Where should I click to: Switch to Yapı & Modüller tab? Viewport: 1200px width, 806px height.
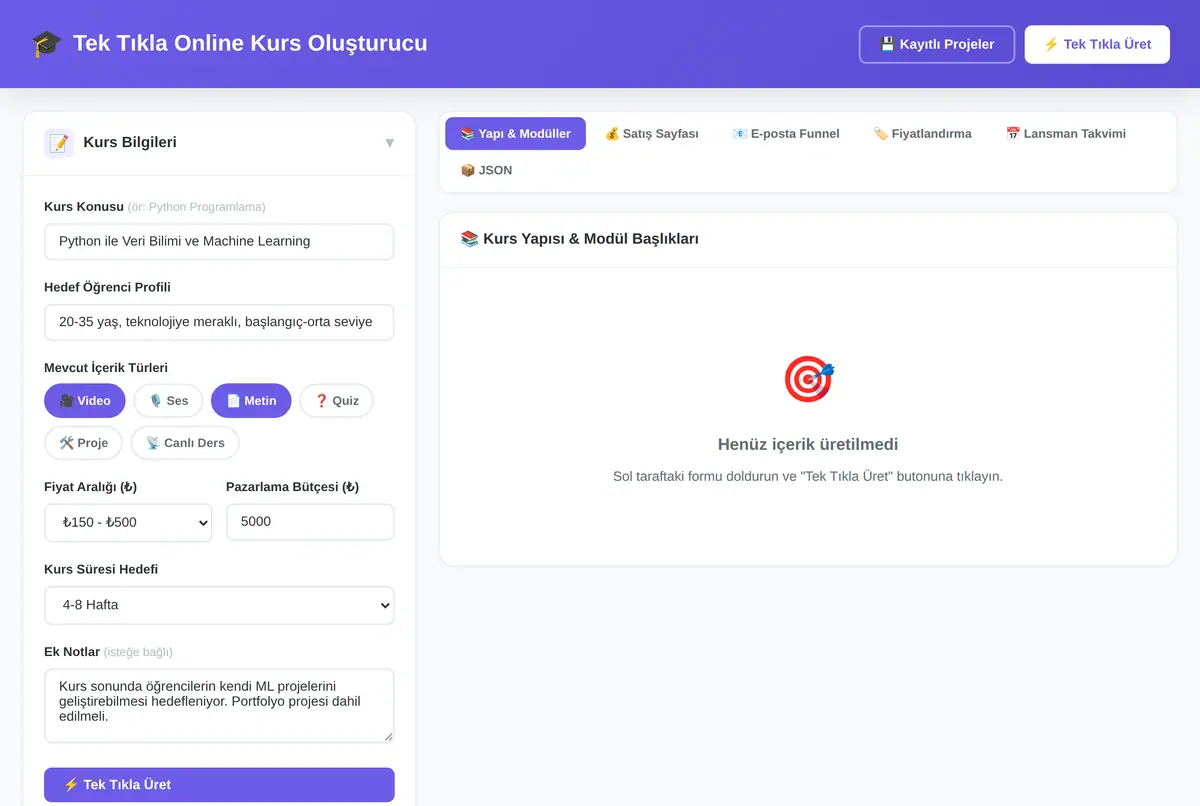[516, 133]
